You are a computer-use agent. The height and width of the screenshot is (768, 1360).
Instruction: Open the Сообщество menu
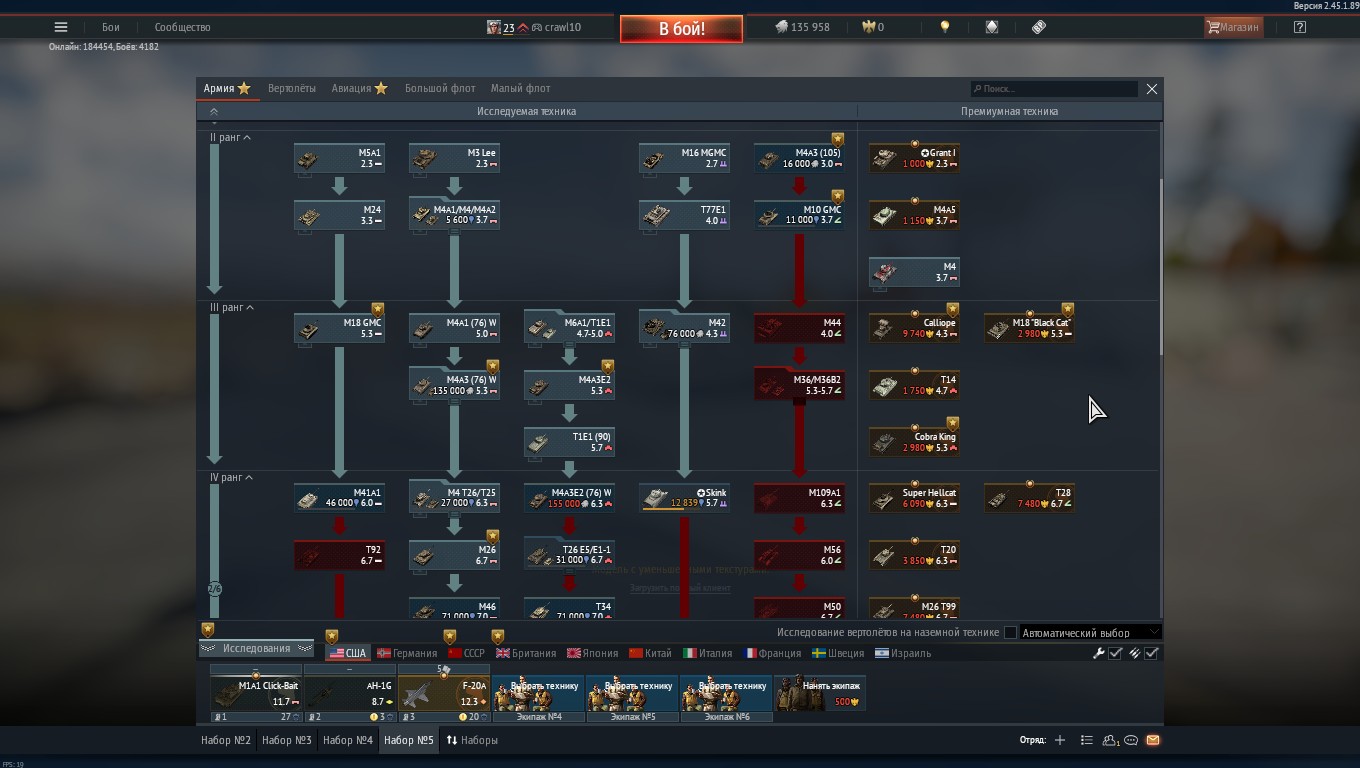point(182,27)
